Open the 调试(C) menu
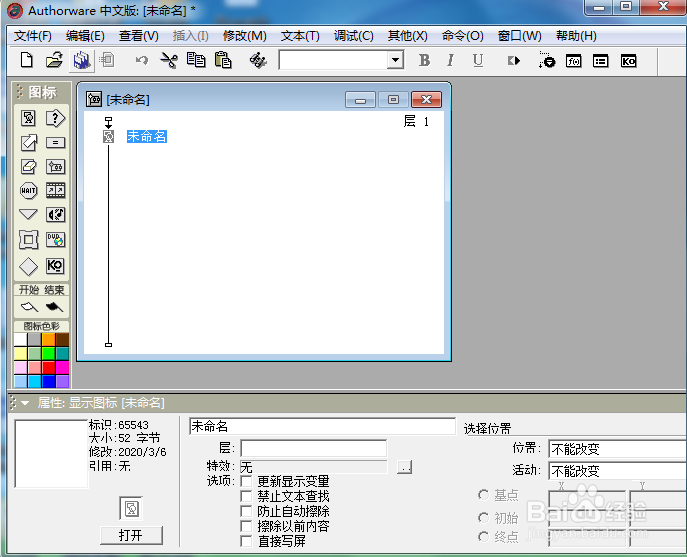 tap(354, 36)
